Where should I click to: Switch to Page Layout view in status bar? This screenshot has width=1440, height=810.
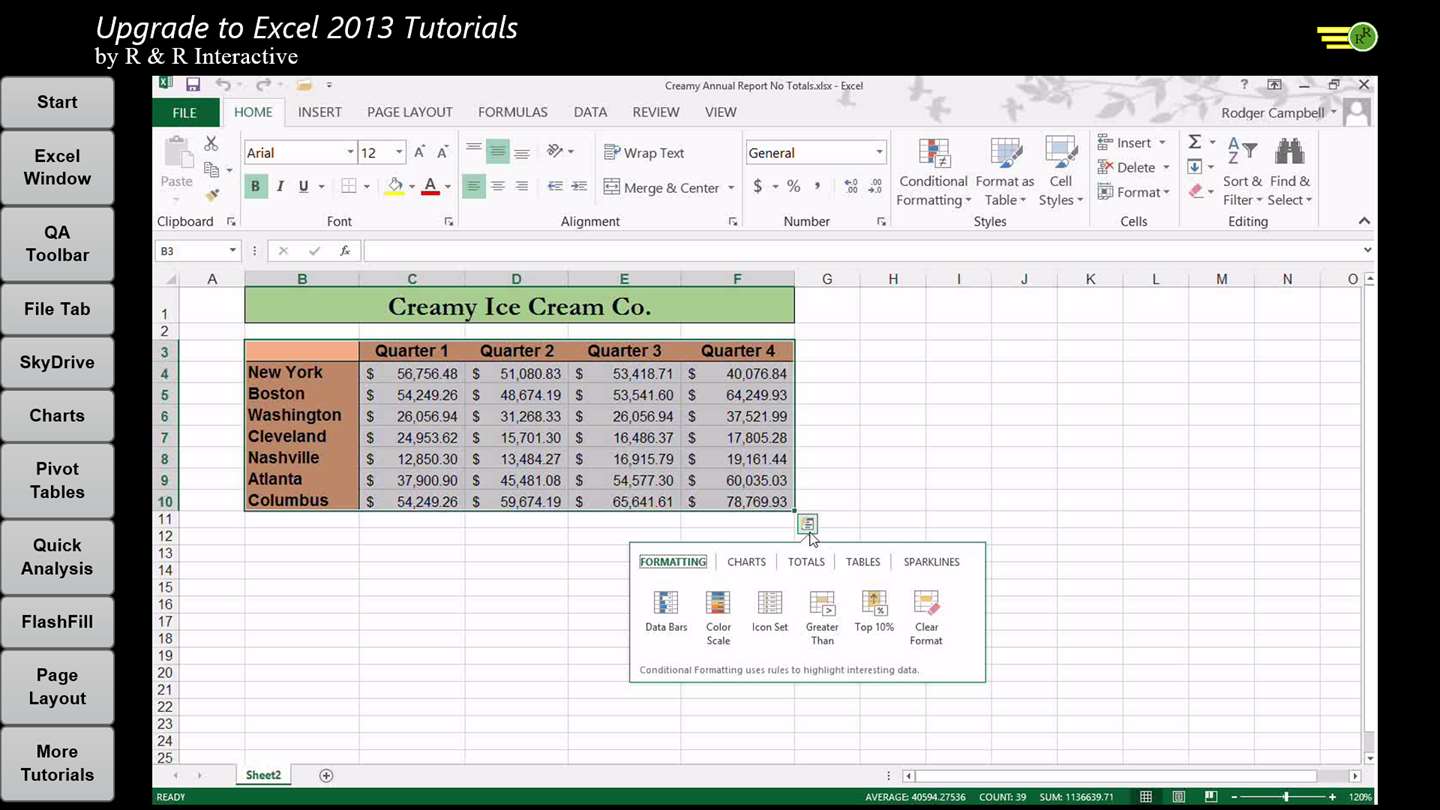point(1178,797)
